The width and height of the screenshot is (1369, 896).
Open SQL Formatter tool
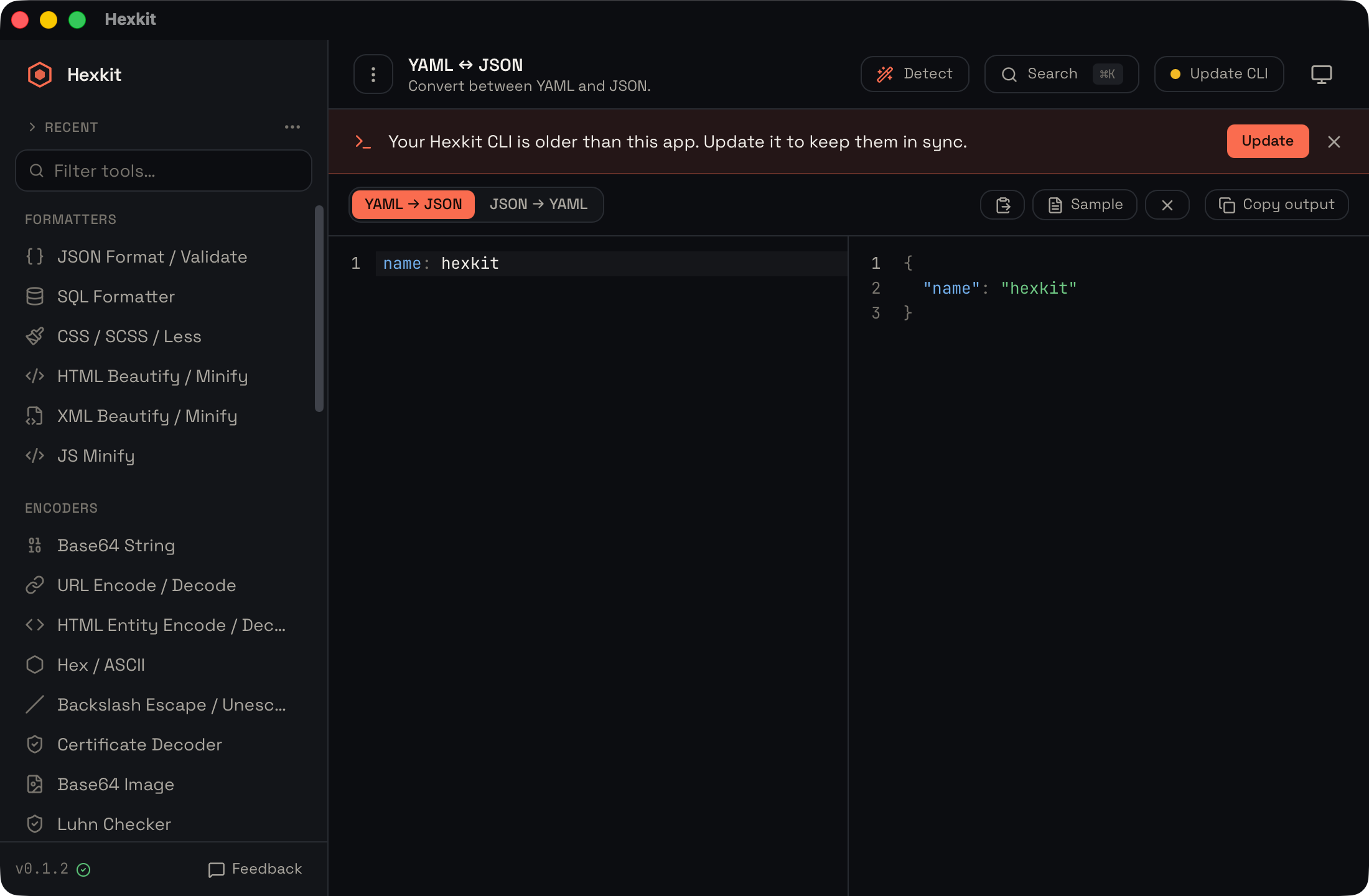click(x=163, y=297)
